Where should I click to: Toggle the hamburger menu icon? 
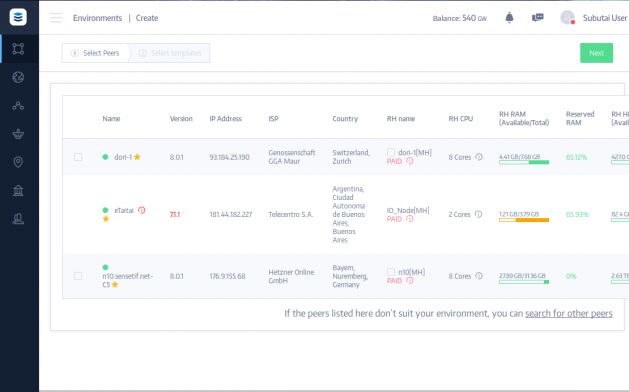56,18
